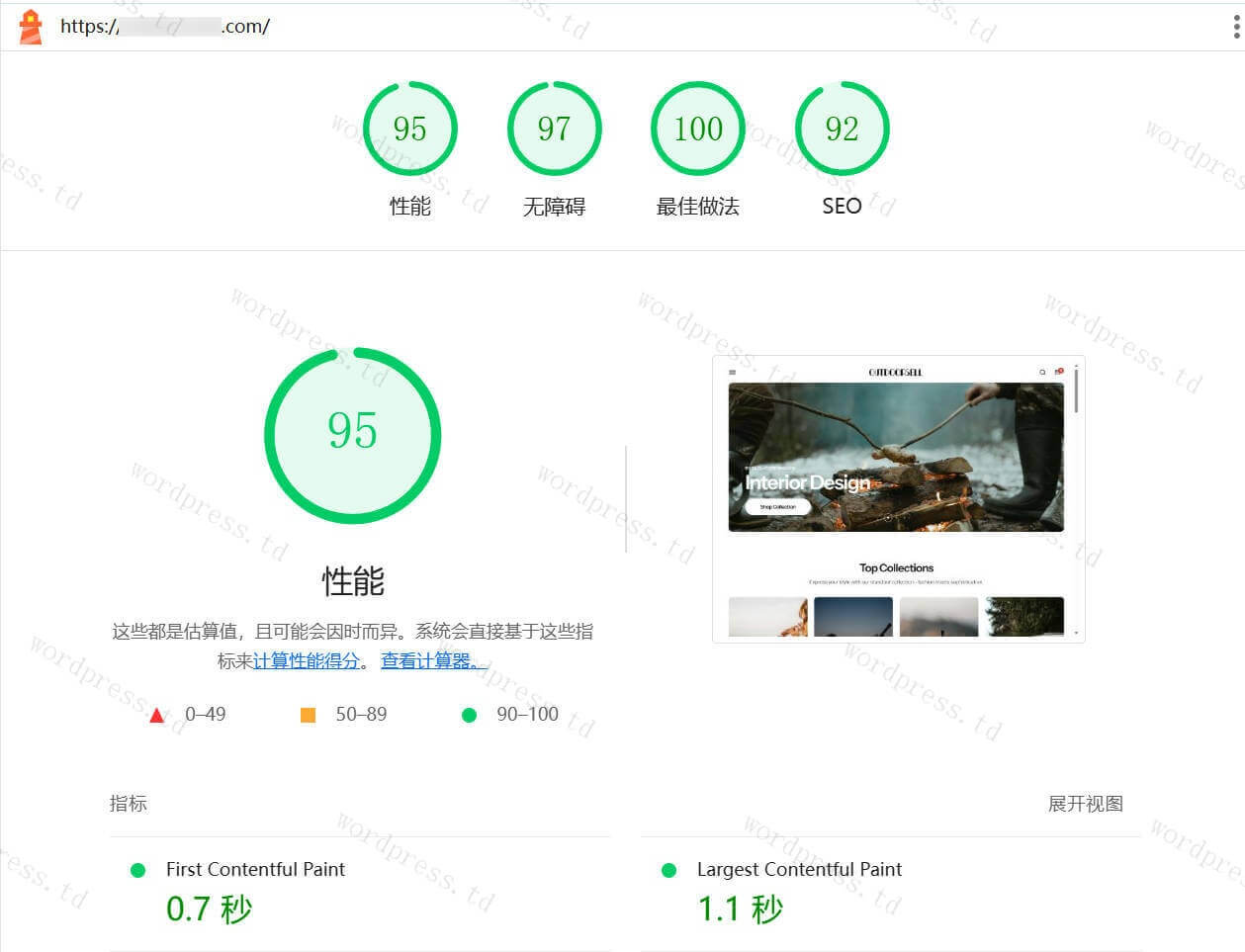Click the page screenshot thumbnail preview
Viewport: 1245px width, 952px height.
coord(896,499)
